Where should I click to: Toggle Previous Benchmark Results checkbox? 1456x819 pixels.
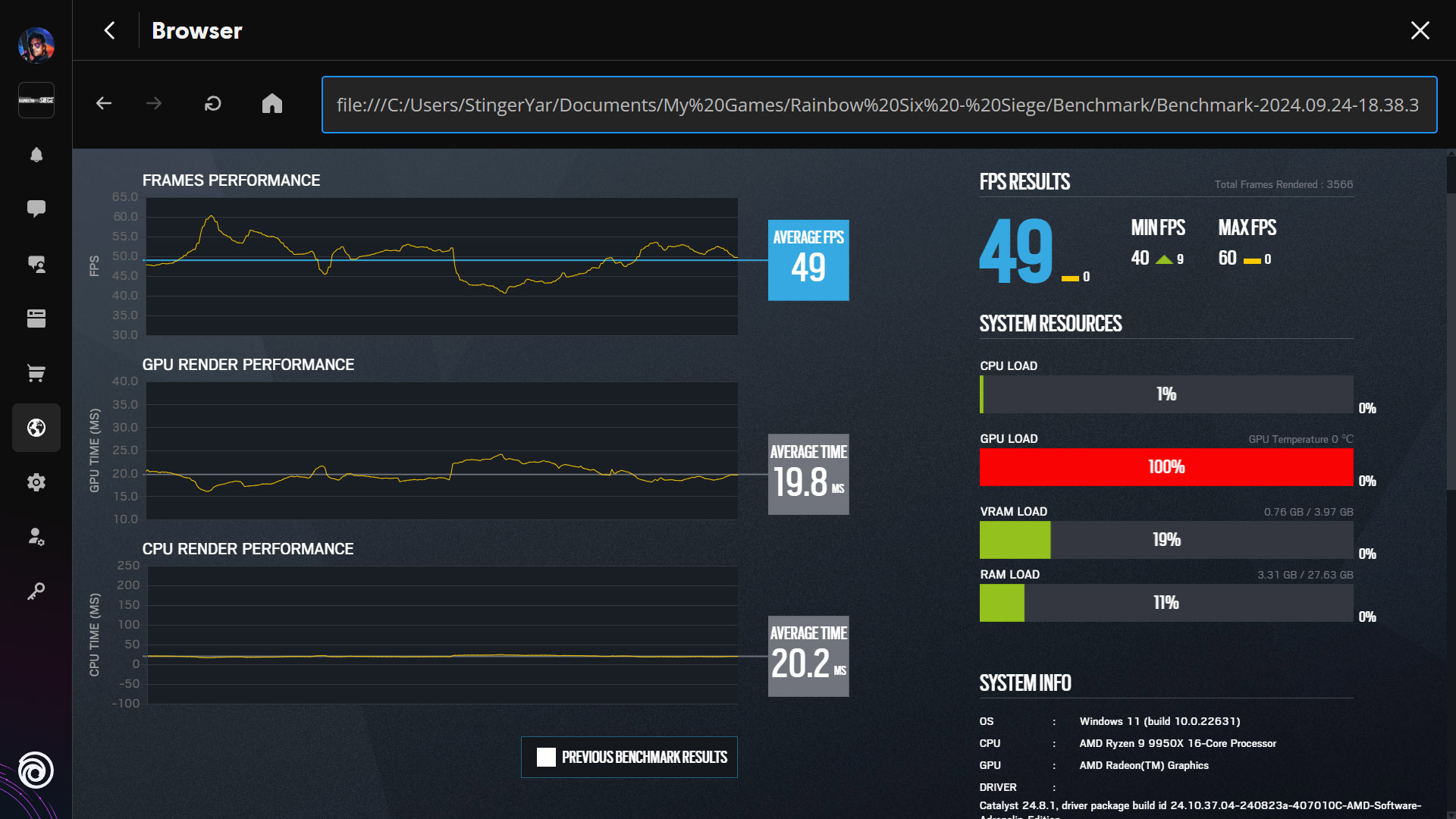546,757
